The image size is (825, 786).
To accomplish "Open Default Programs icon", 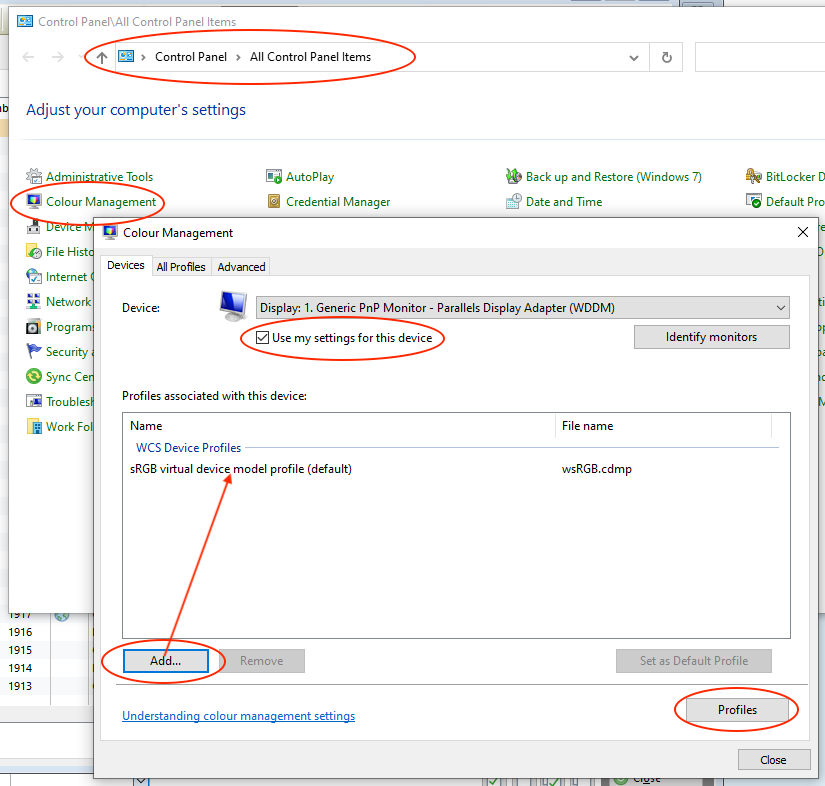I will click(x=753, y=201).
